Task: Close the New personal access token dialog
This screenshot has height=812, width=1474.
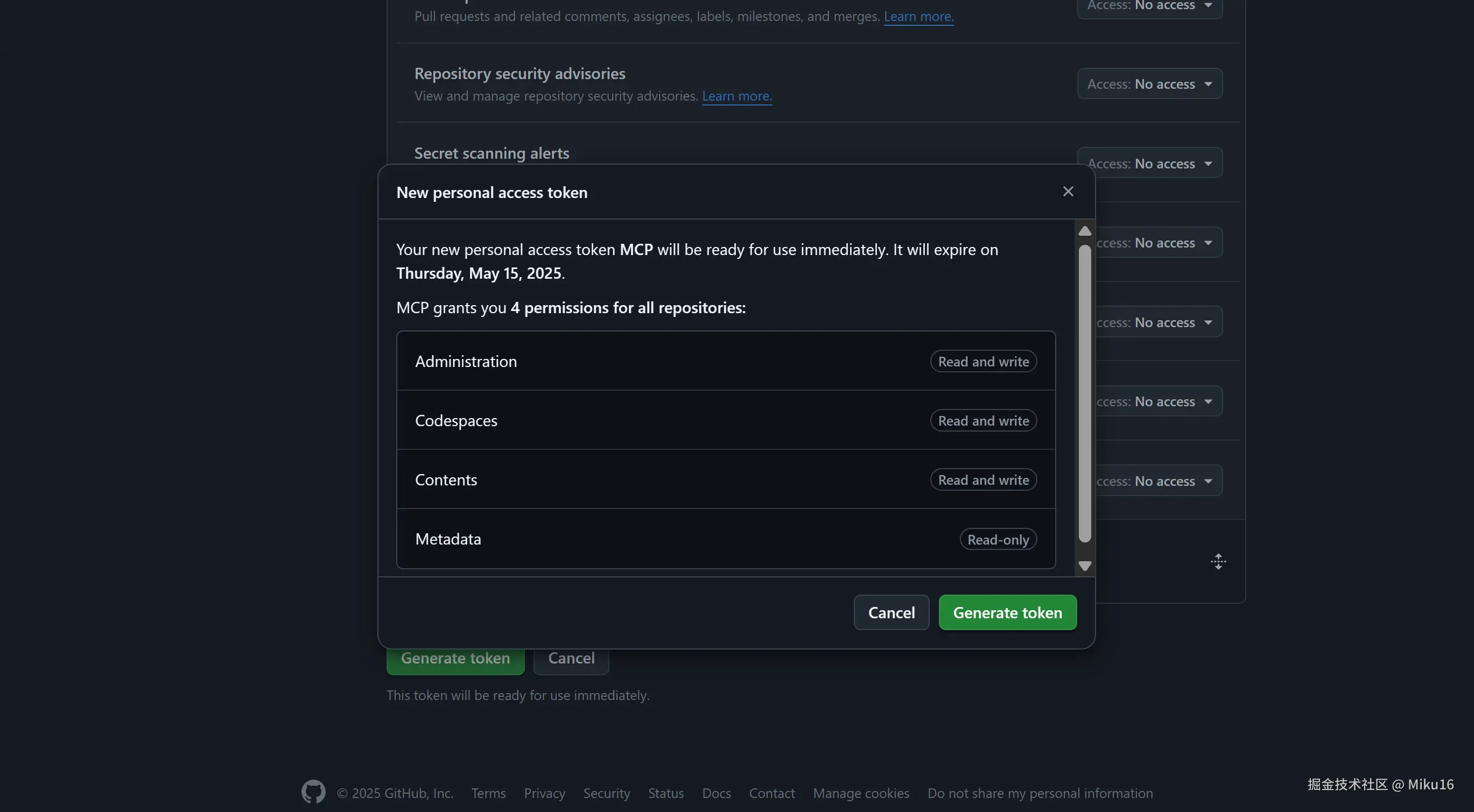Action: point(1068,192)
